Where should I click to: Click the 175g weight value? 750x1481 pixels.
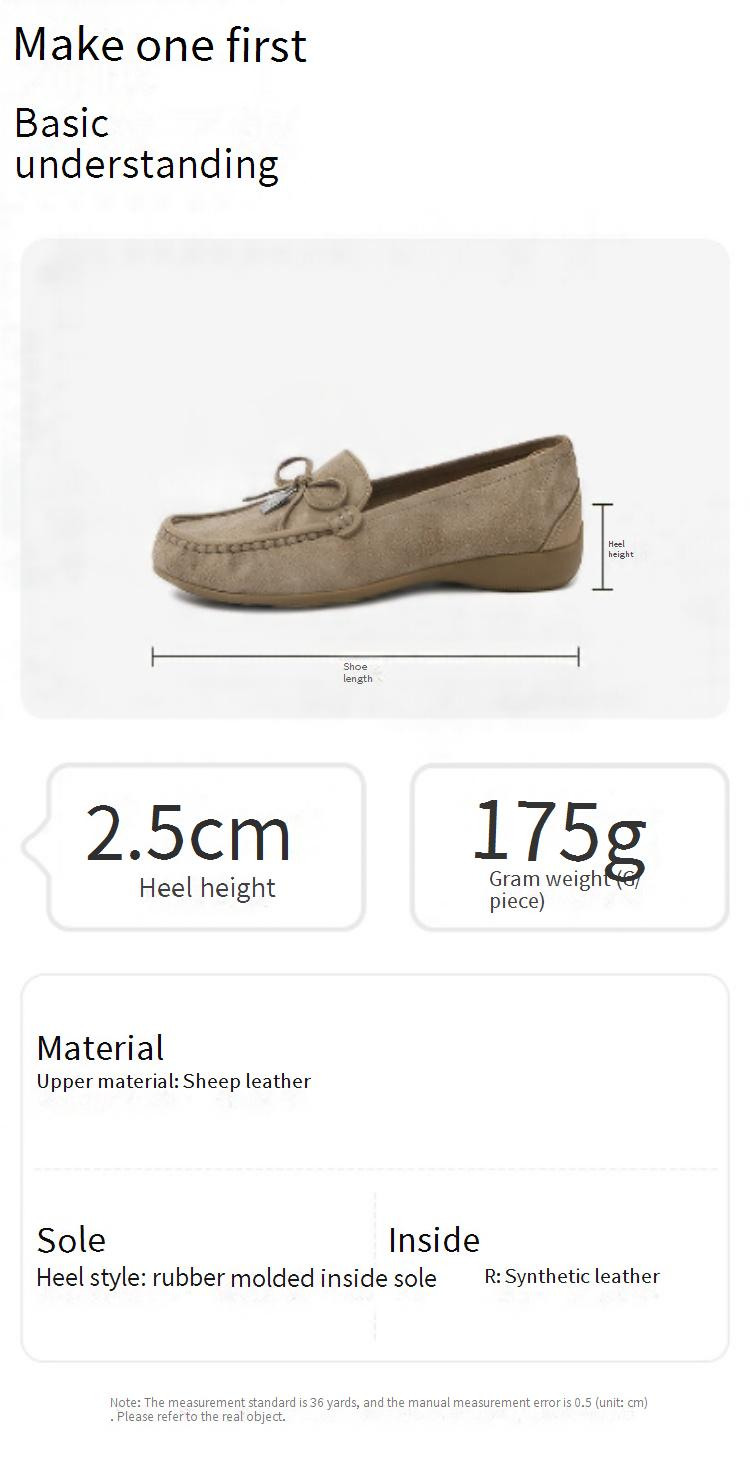[x=559, y=830]
